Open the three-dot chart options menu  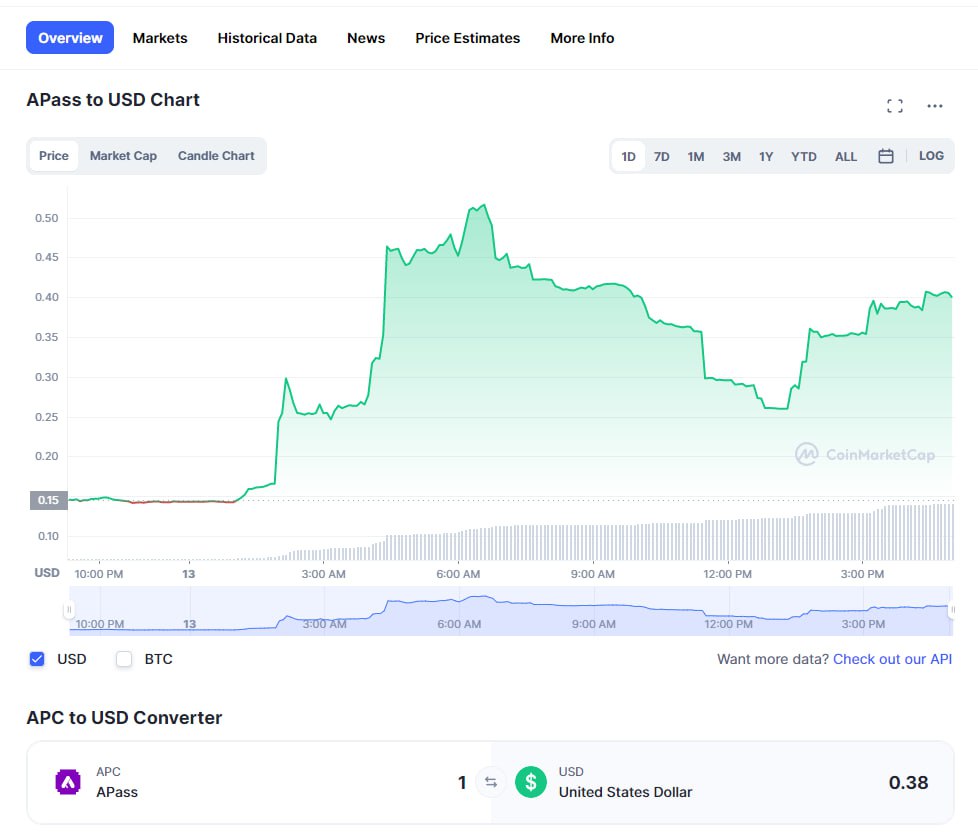(x=934, y=106)
